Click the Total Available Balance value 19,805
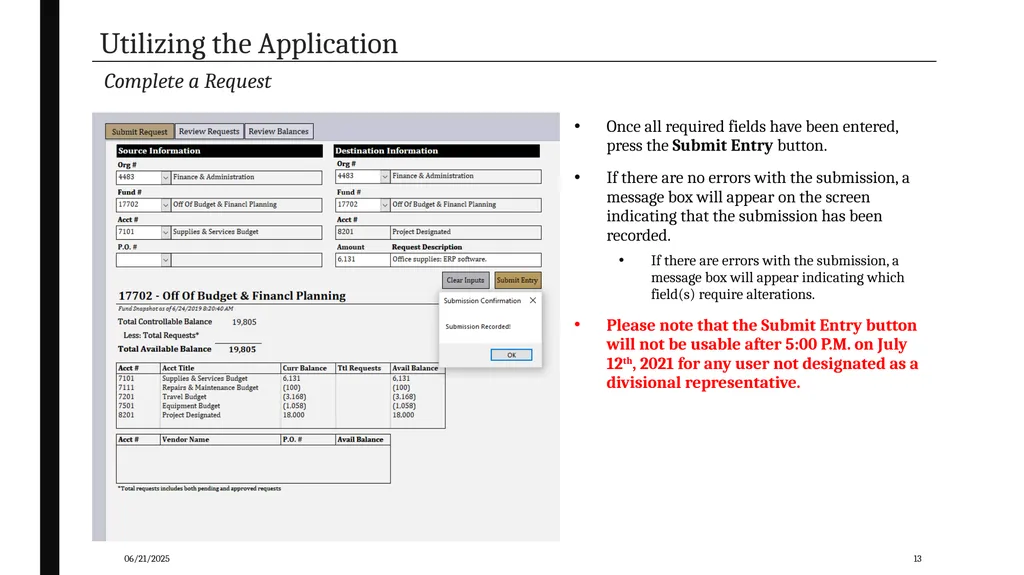 pyautogui.click(x=242, y=350)
